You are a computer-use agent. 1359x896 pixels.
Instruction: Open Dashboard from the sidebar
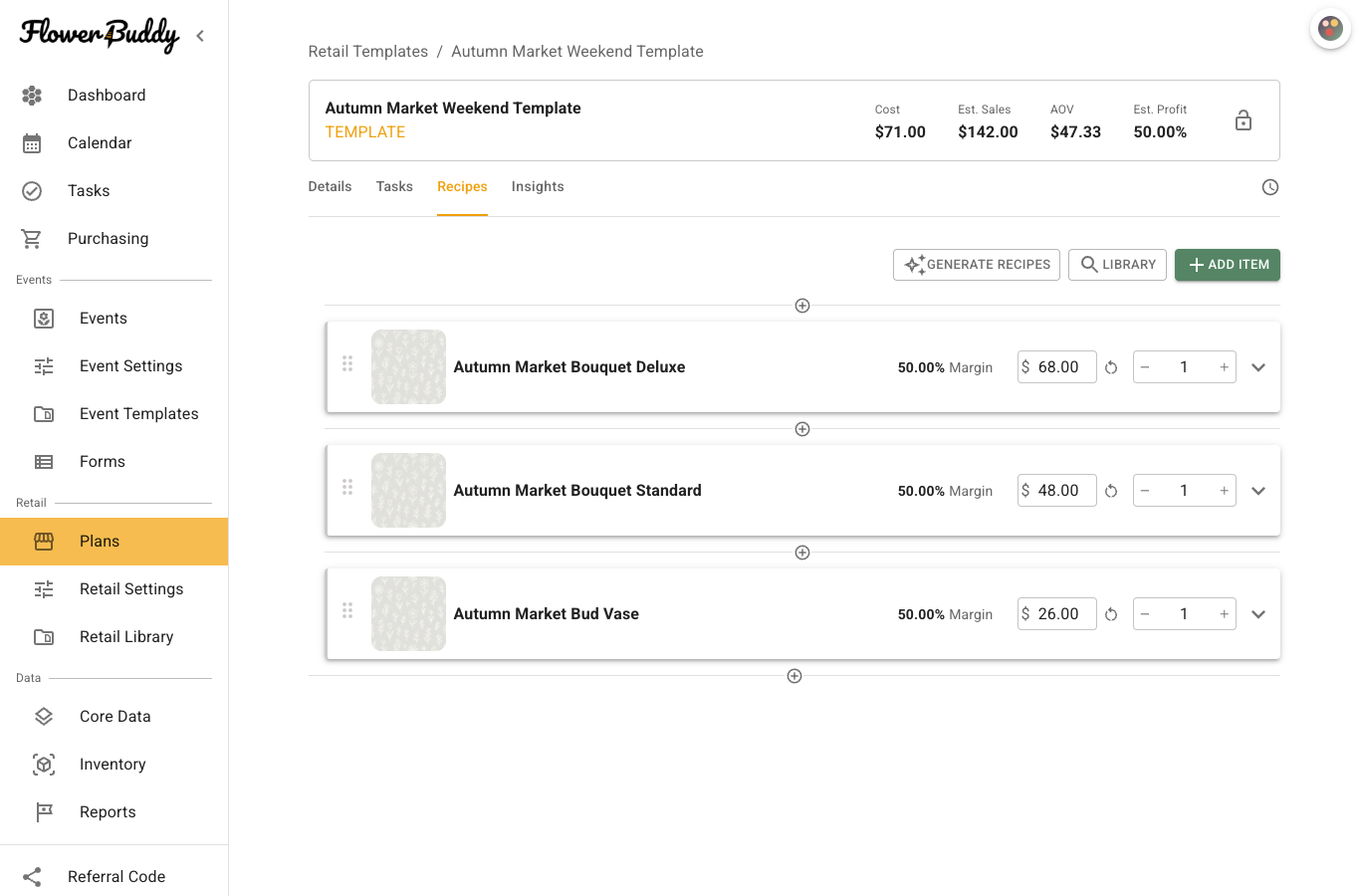pos(114,96)
